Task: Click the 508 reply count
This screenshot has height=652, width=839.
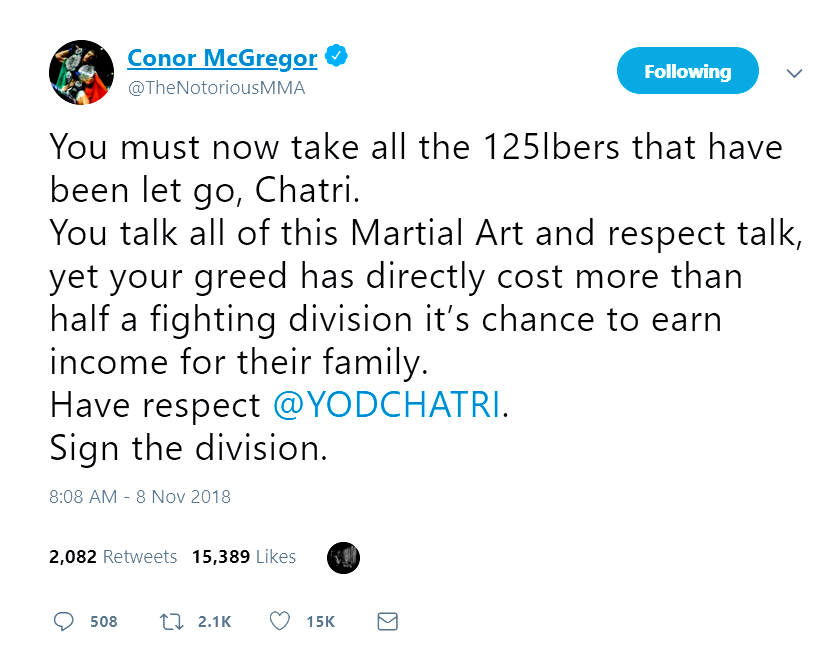Action: pyautogui.click(x=103, y=621)
